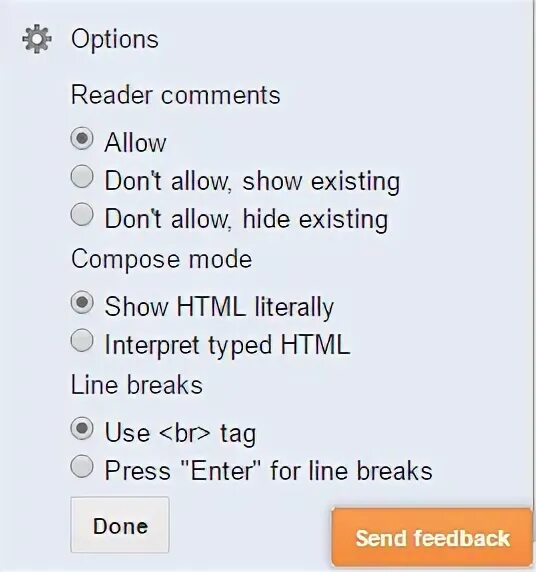
Task: Click the "Use <br> tag" label text
Action: click(180, 433)
